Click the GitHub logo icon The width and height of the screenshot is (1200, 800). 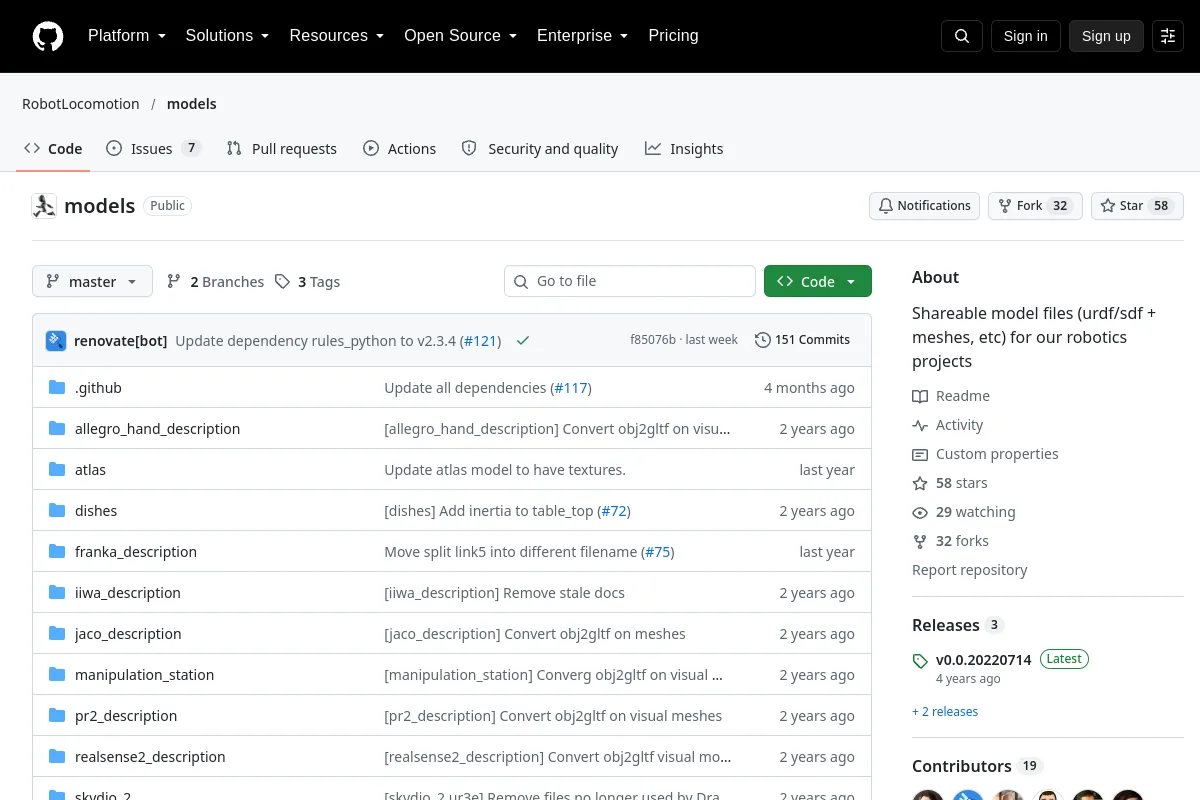click(48, 36)
